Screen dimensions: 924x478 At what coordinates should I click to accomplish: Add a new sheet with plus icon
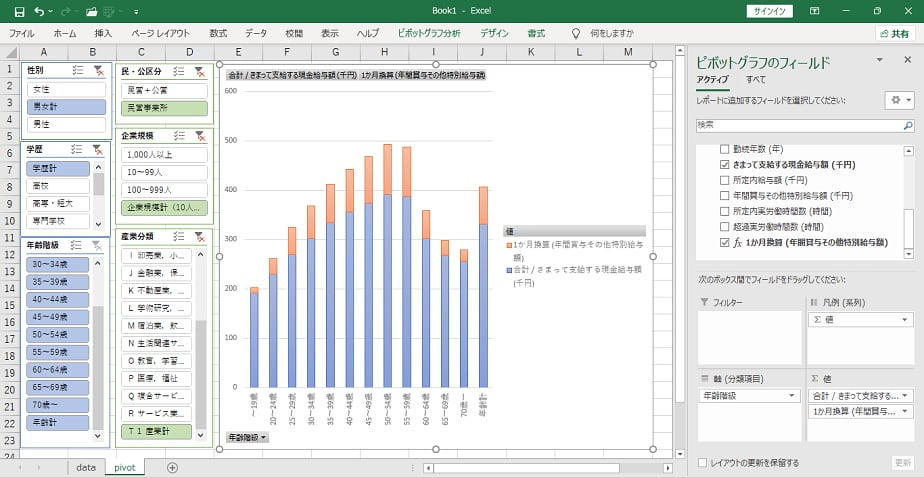pyautogui.click(x=172, y=467)
